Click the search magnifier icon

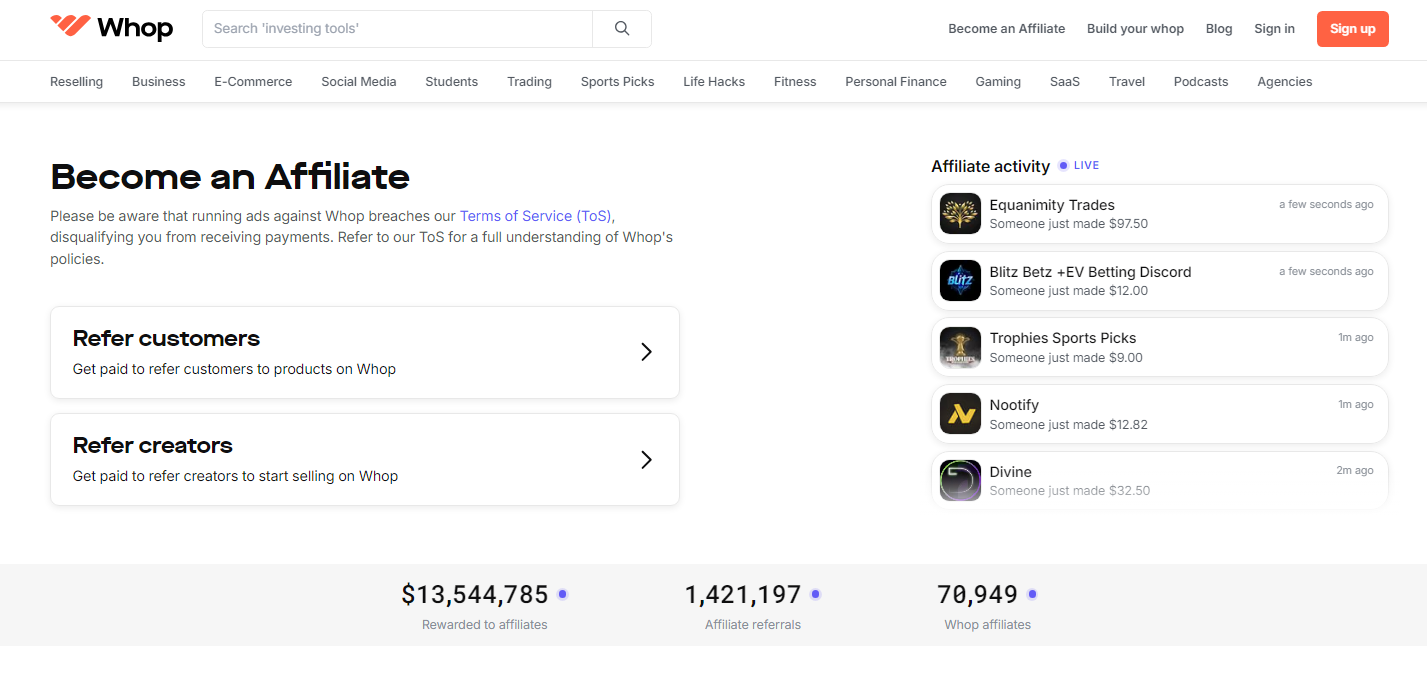[x=621, y=28]
